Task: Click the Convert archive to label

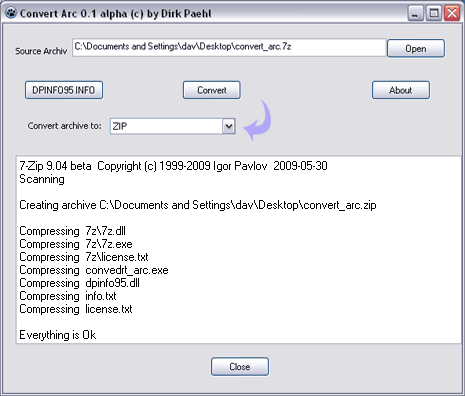Action: (x=65, y=126)
